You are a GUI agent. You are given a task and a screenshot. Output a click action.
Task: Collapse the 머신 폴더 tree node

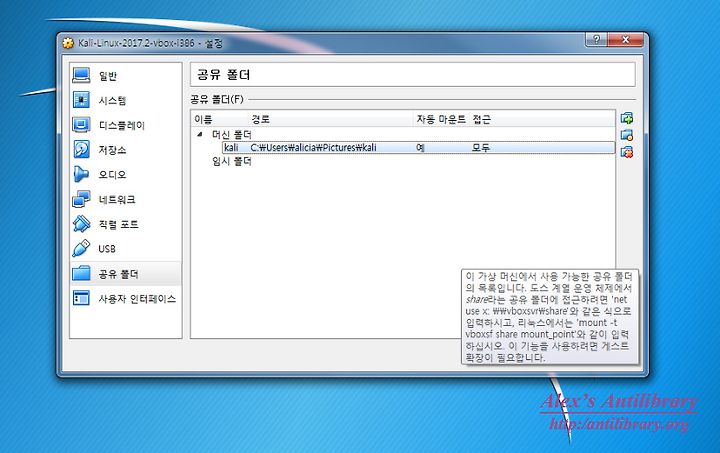pyautogui.click(x=200, y=134)
